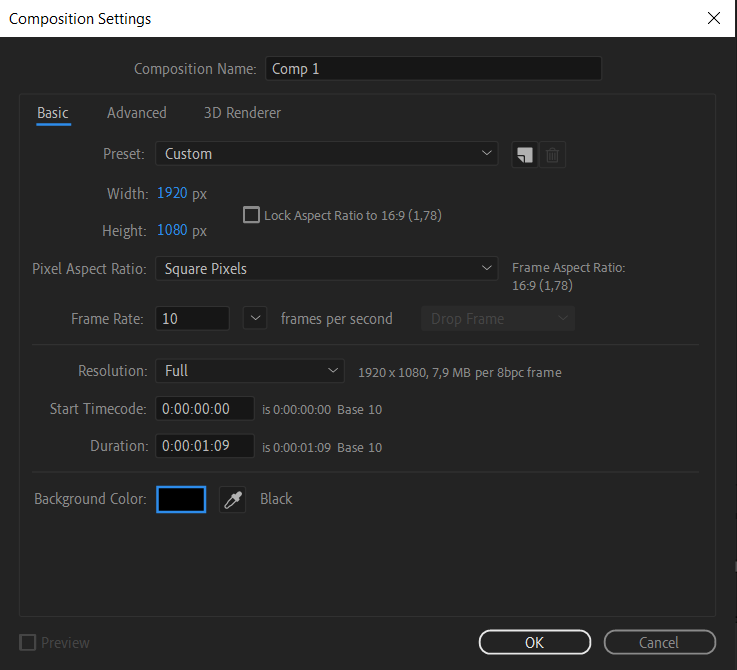Click the delete preset trash icon
The width and height of the screenshot is (737, 670).
point(553,155)
